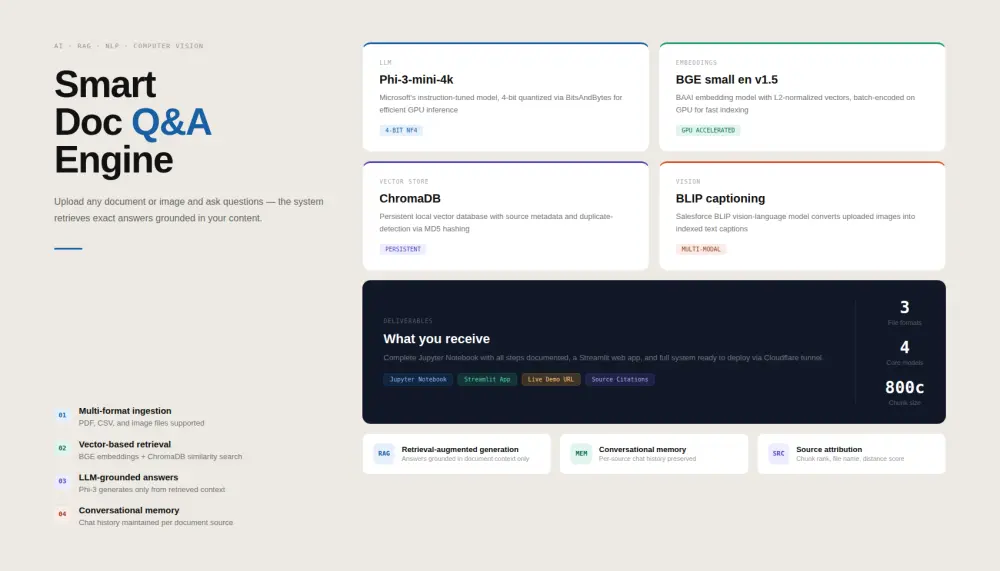
Task: Click the Streamlit App pill
Action: pos(487,380)
